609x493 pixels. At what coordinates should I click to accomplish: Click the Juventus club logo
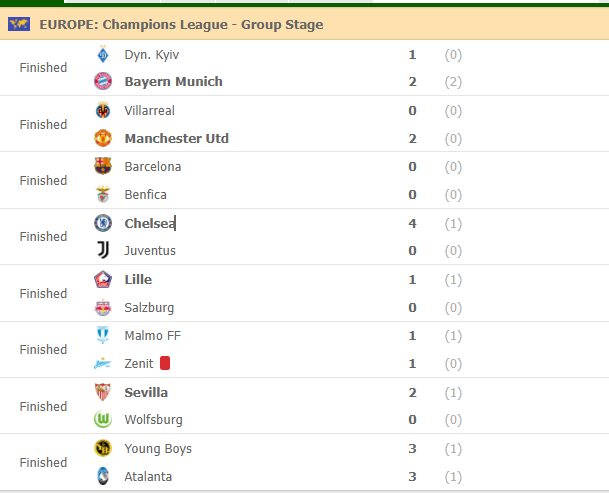tap(103, 251)
